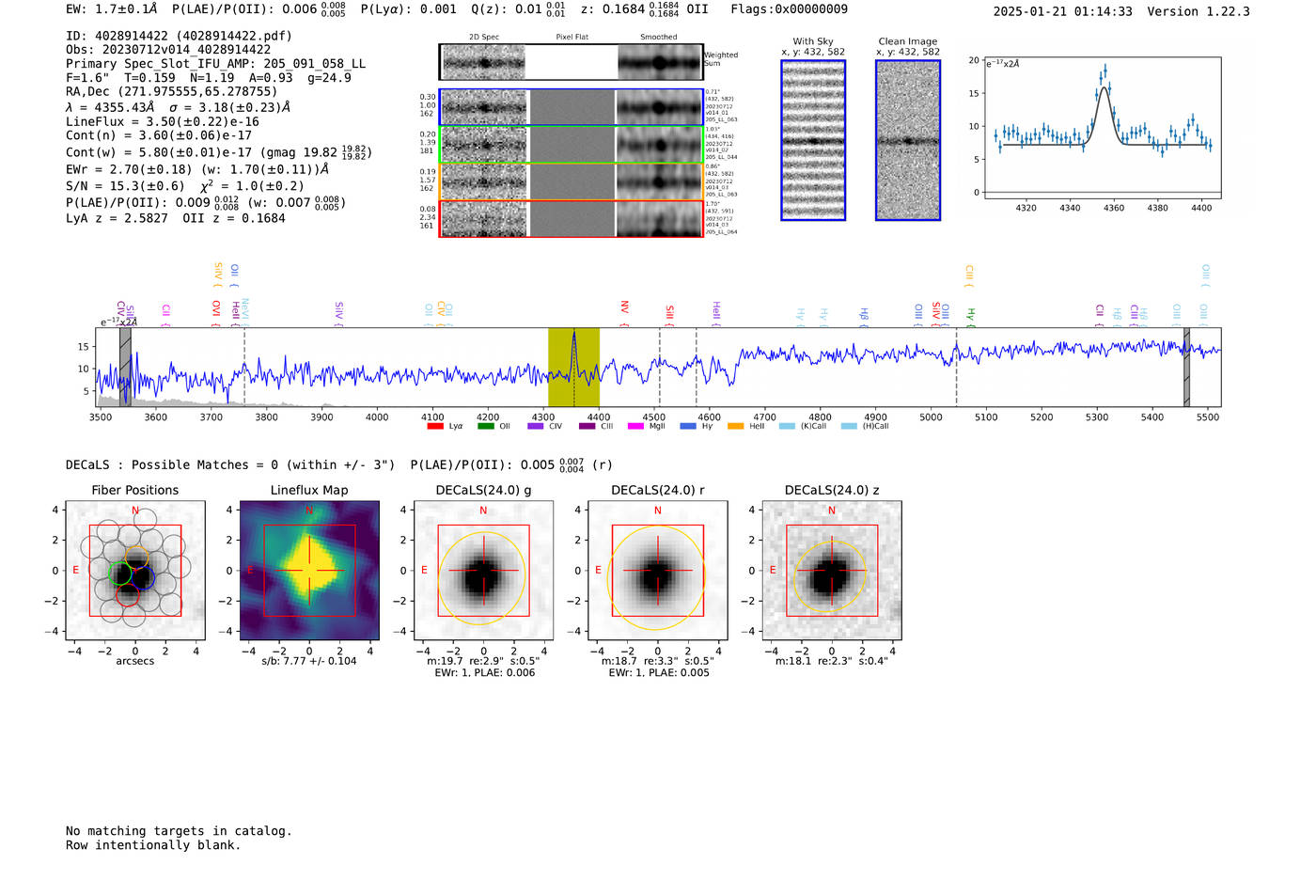
Task: Click the EWr = 2.70(±0.18) line
Action: (x=197, y=169)
